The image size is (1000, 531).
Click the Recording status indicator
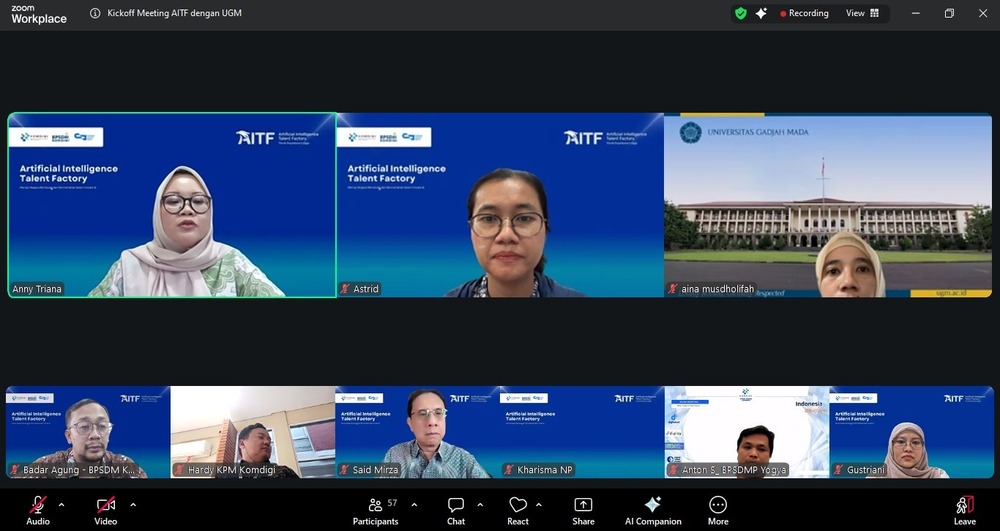(x=805, y=13)
